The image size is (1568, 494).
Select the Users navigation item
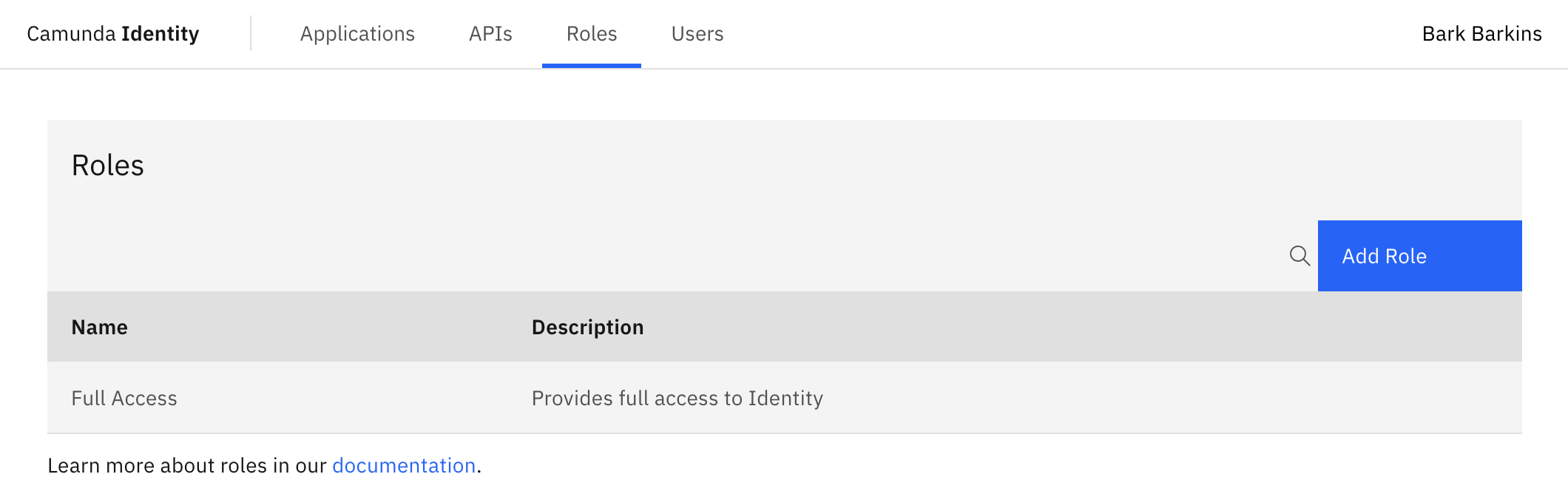pos(696,33)
